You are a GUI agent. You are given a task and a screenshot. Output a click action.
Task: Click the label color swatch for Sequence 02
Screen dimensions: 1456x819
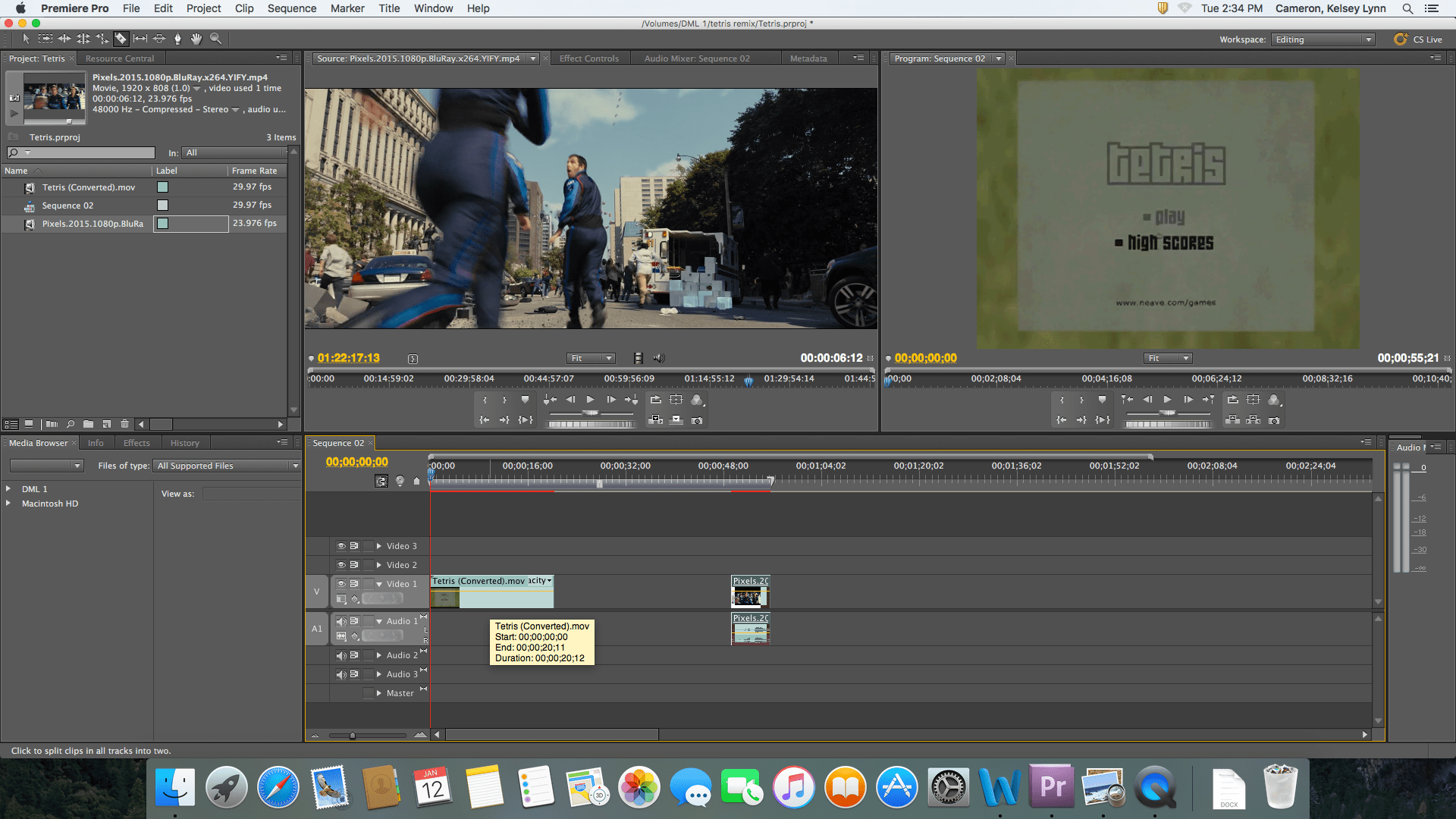pyautogui.click(x=162, y=206)
